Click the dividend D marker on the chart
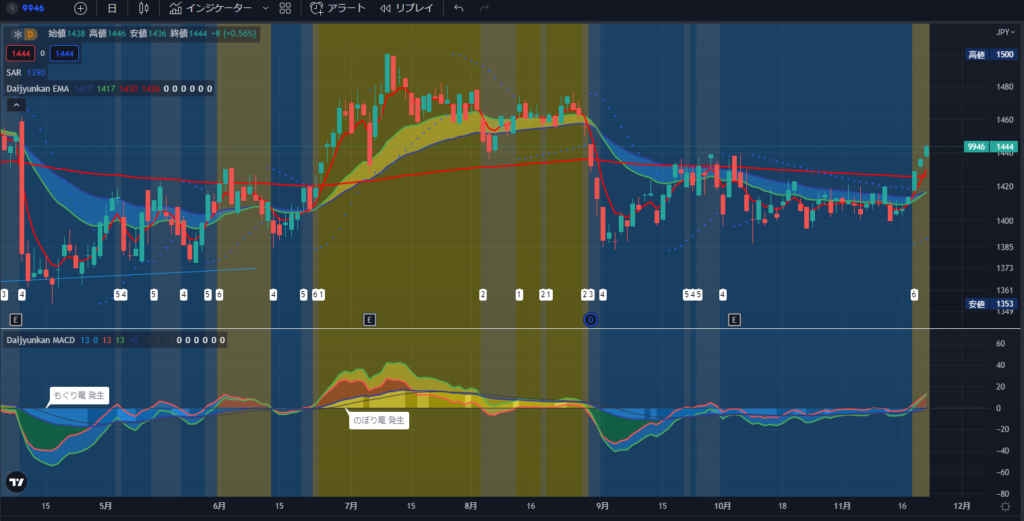Screen dimensions: 1024x521 click(x=590, y=319)
